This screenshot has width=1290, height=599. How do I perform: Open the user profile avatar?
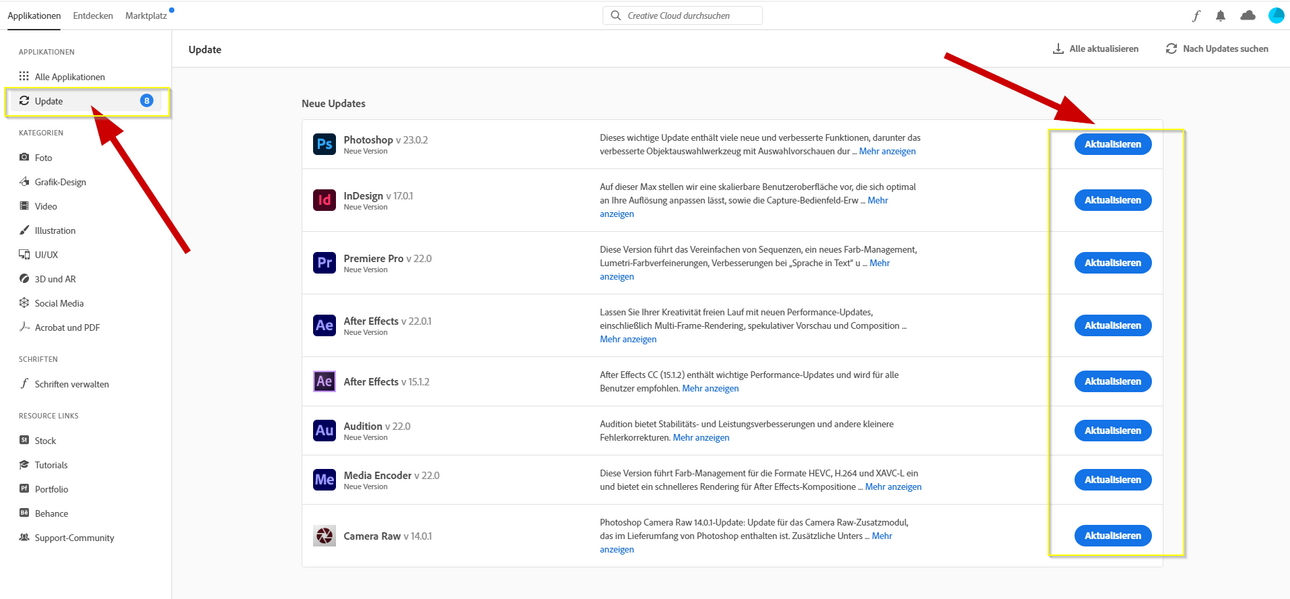tap(1276, 16)
